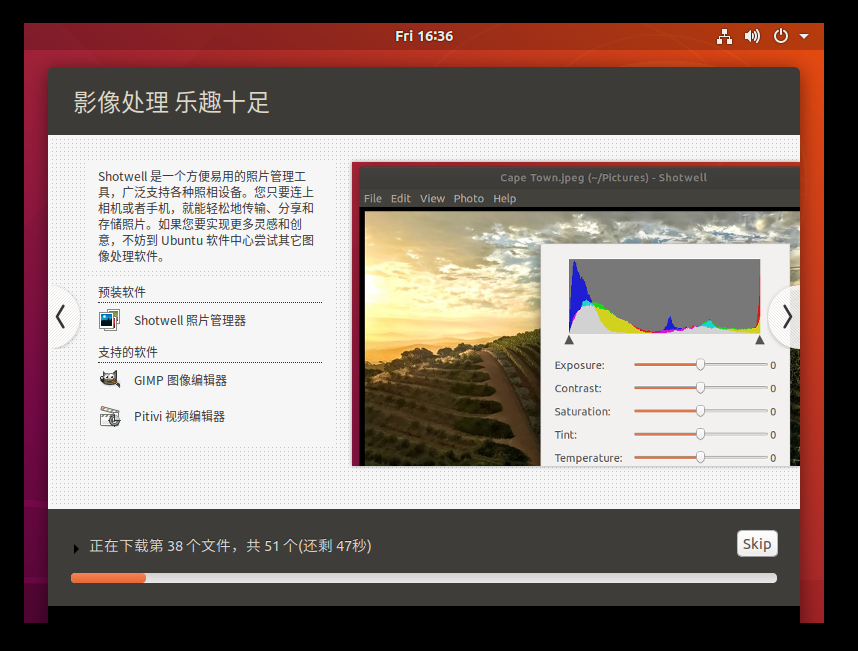Click the Shotwell description paragraph
Screen dimensions: 858x651
click(206, 216)
